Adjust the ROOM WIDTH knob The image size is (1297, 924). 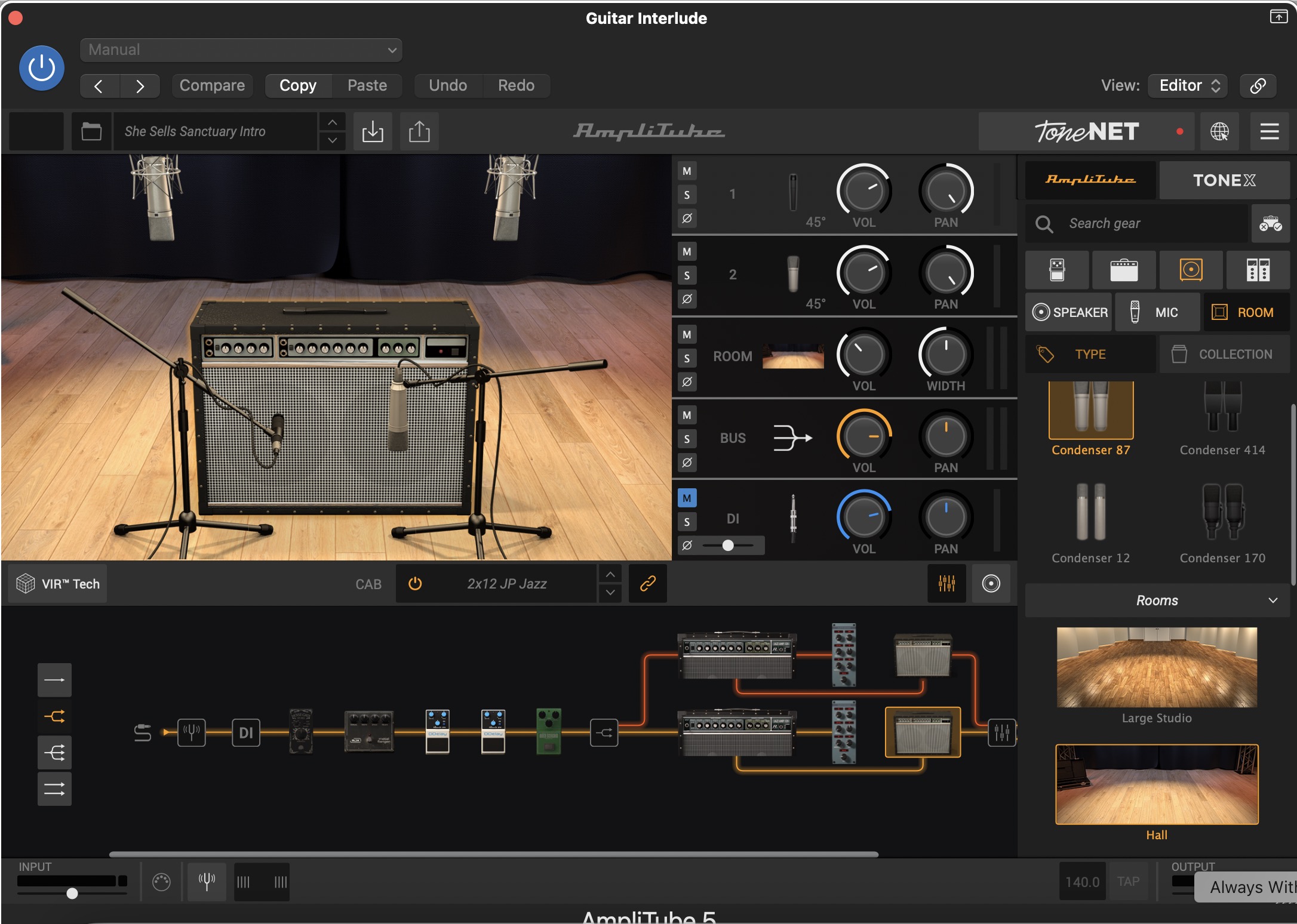[x=946, y=355]
